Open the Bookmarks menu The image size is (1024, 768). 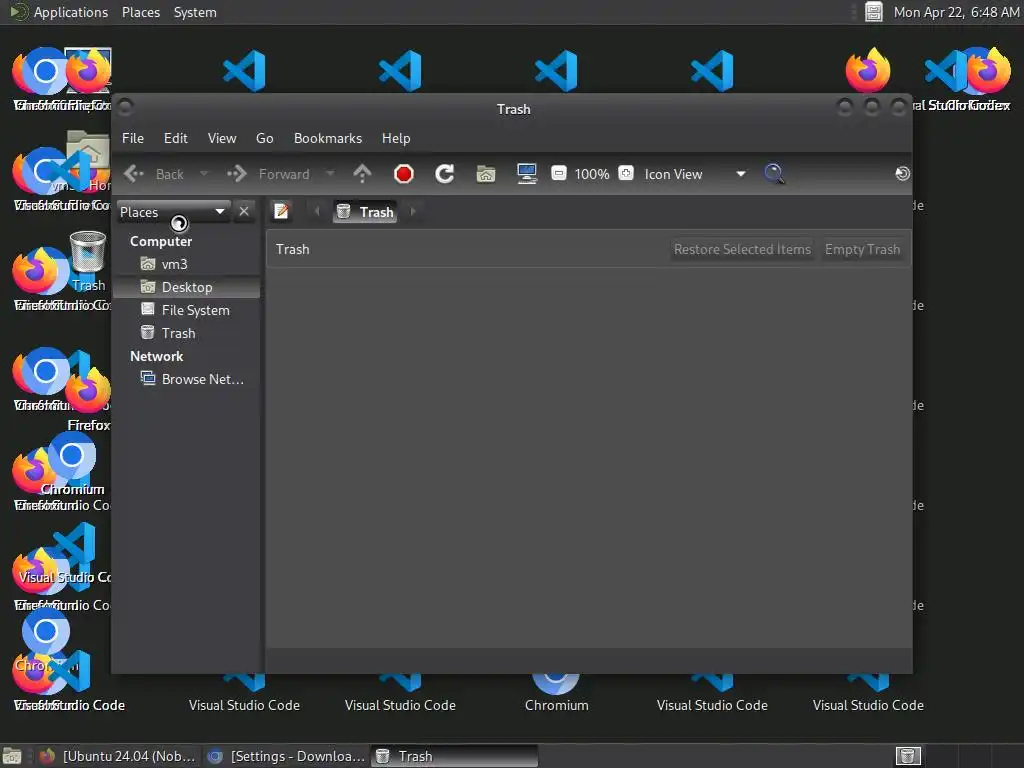click(328, 138)
